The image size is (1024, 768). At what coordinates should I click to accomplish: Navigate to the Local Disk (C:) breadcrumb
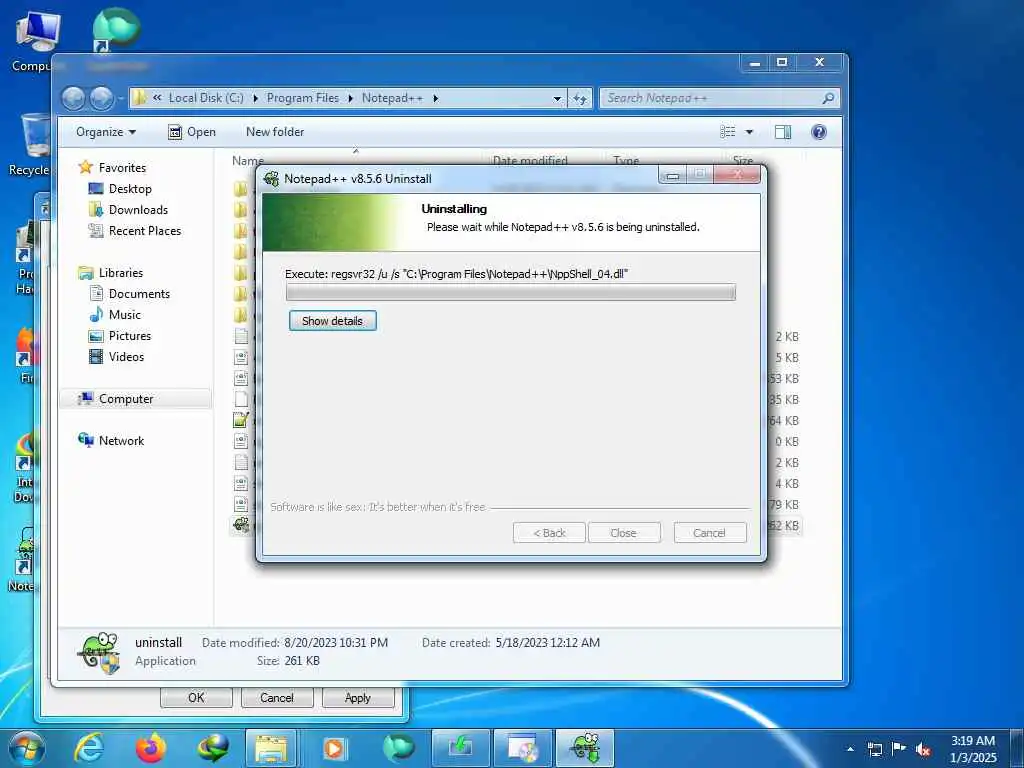coord(206,98)
